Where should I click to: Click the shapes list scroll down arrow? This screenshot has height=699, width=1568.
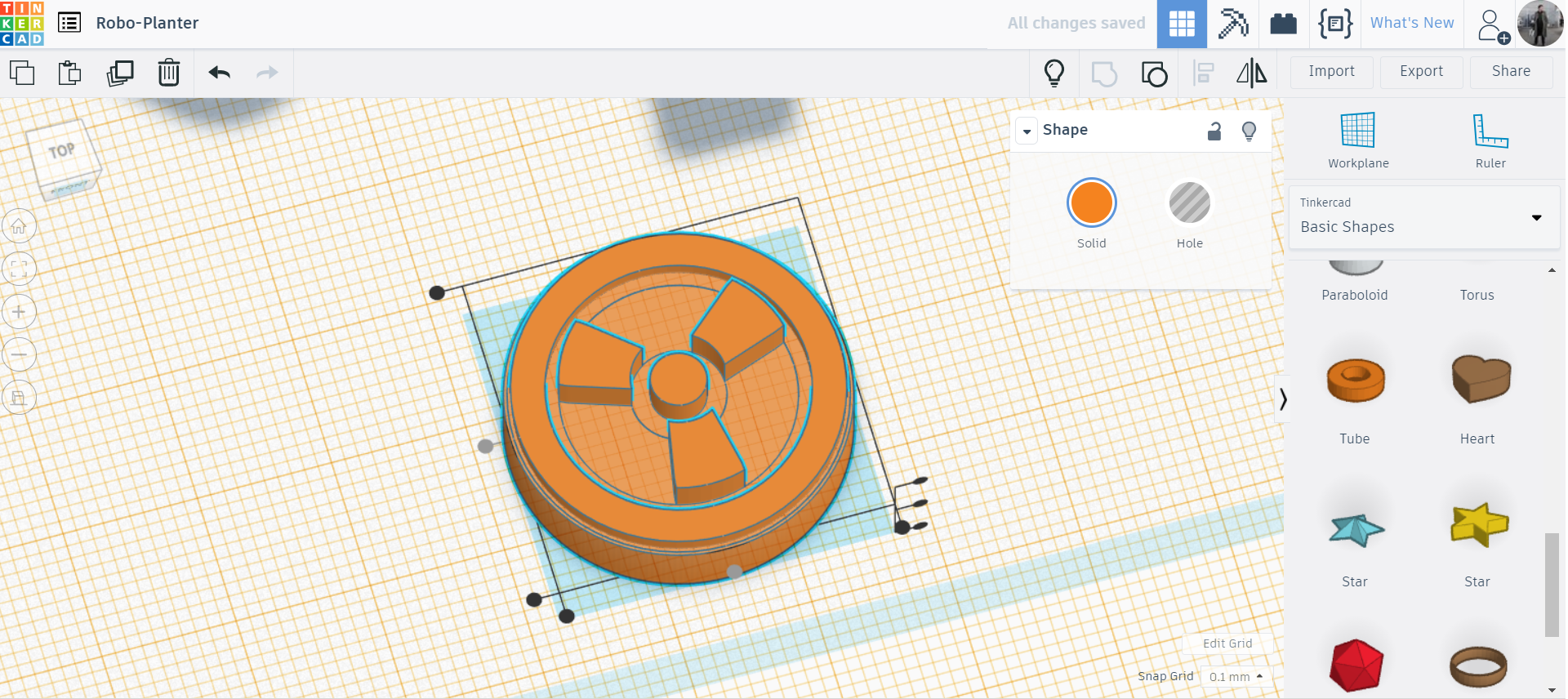tap(1552, 690)
